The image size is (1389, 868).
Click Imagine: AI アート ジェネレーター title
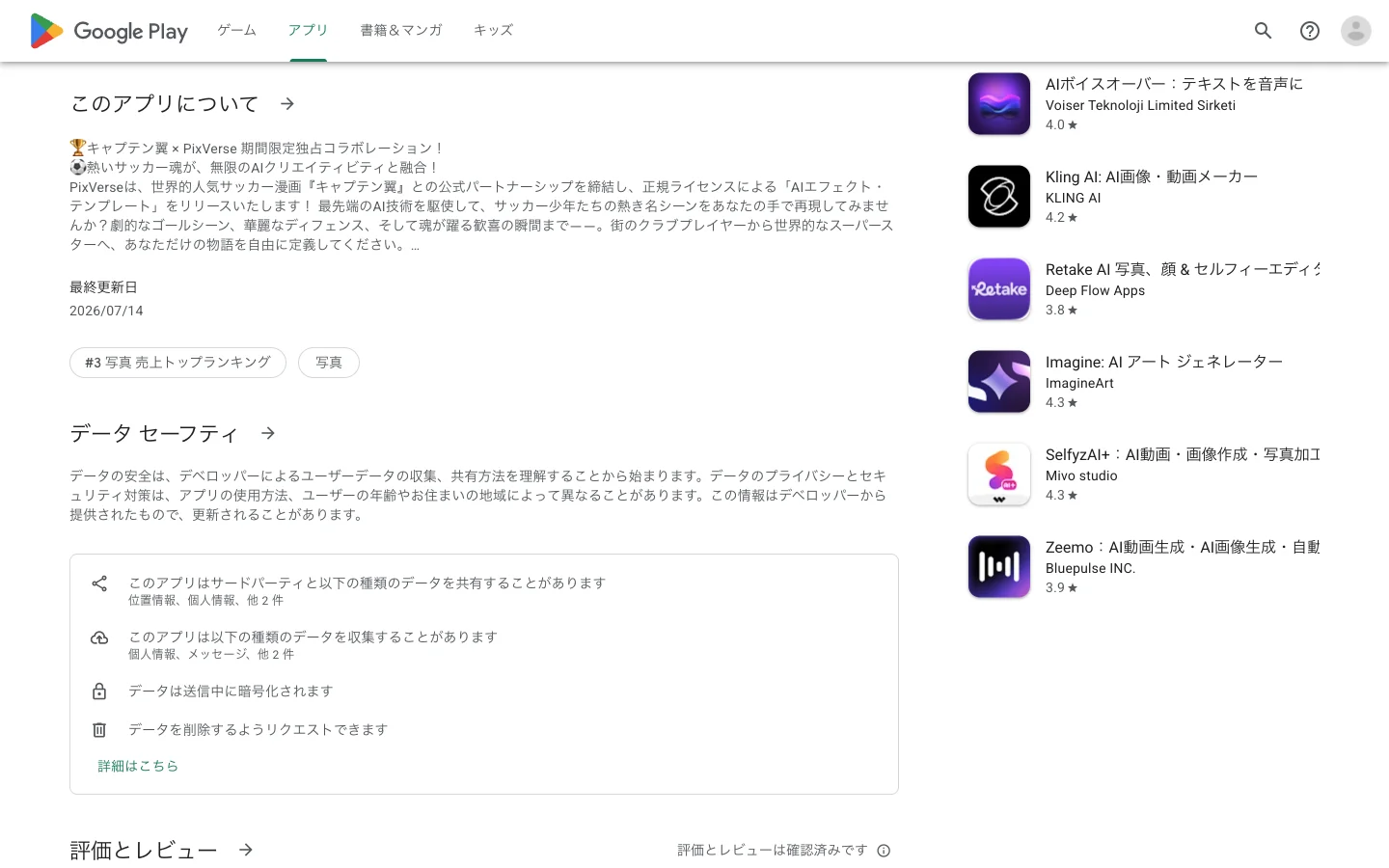(x=1164, y=362)
